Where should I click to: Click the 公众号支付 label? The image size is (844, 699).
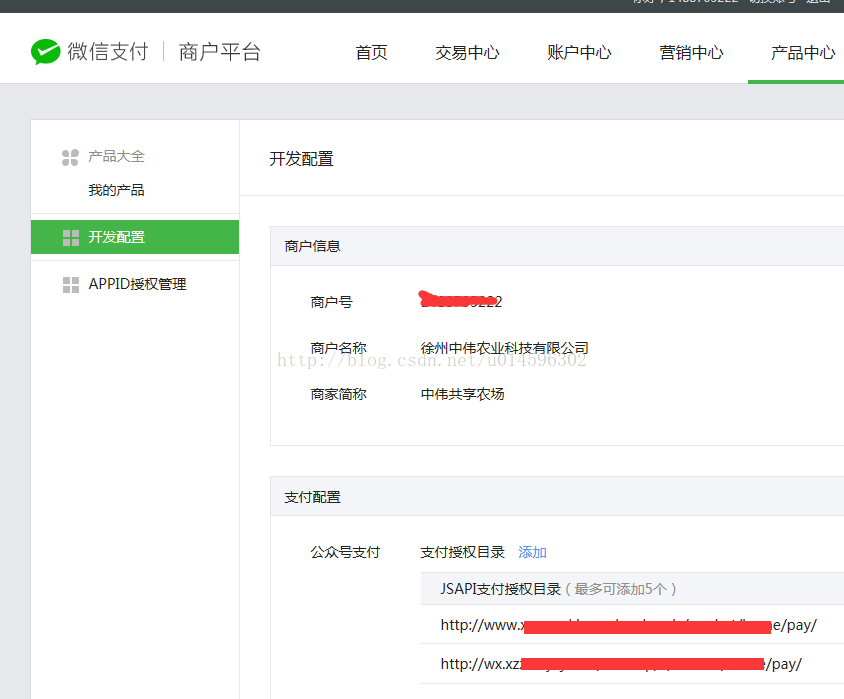click(345, 552)
